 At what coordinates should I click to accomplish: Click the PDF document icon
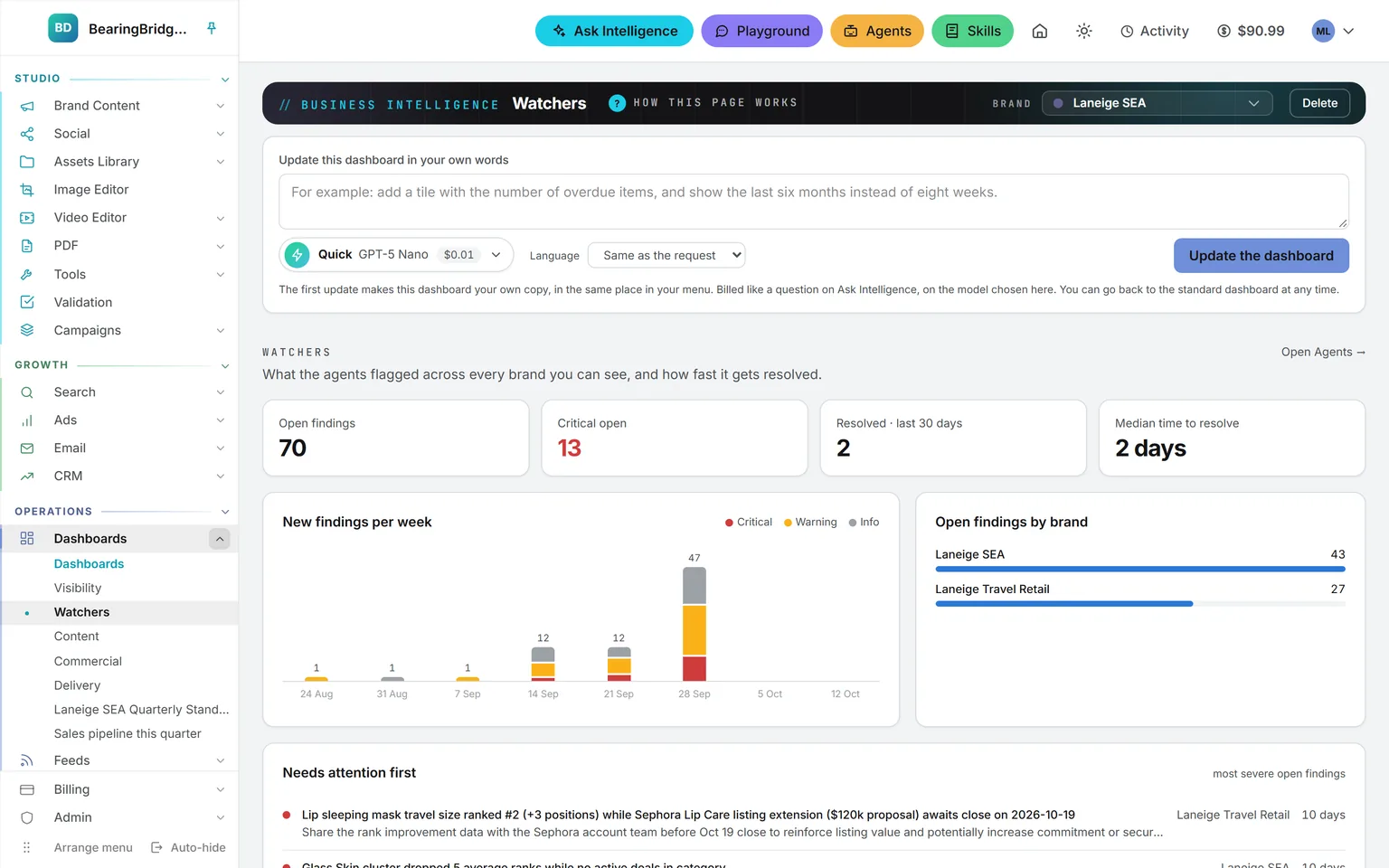[27, 246]
